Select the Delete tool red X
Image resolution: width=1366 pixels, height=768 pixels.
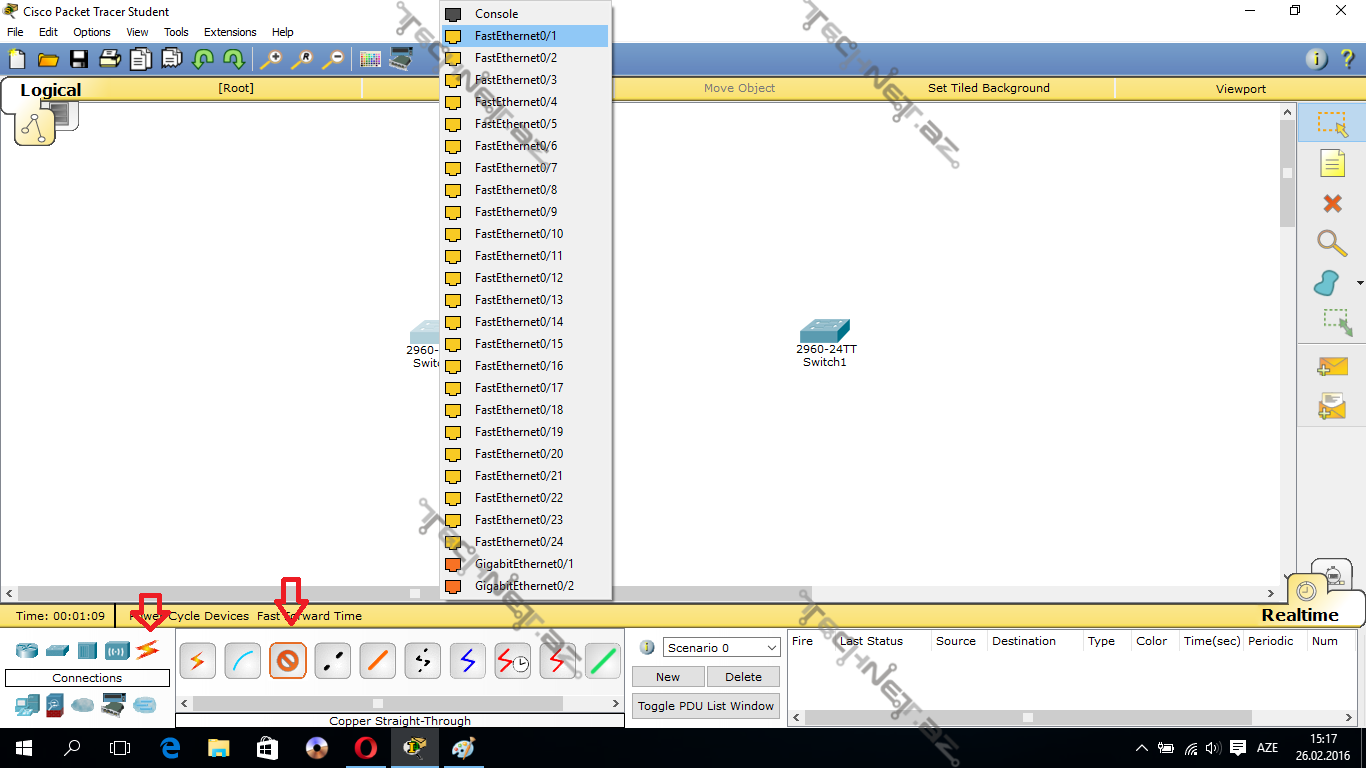(1332, 204)
